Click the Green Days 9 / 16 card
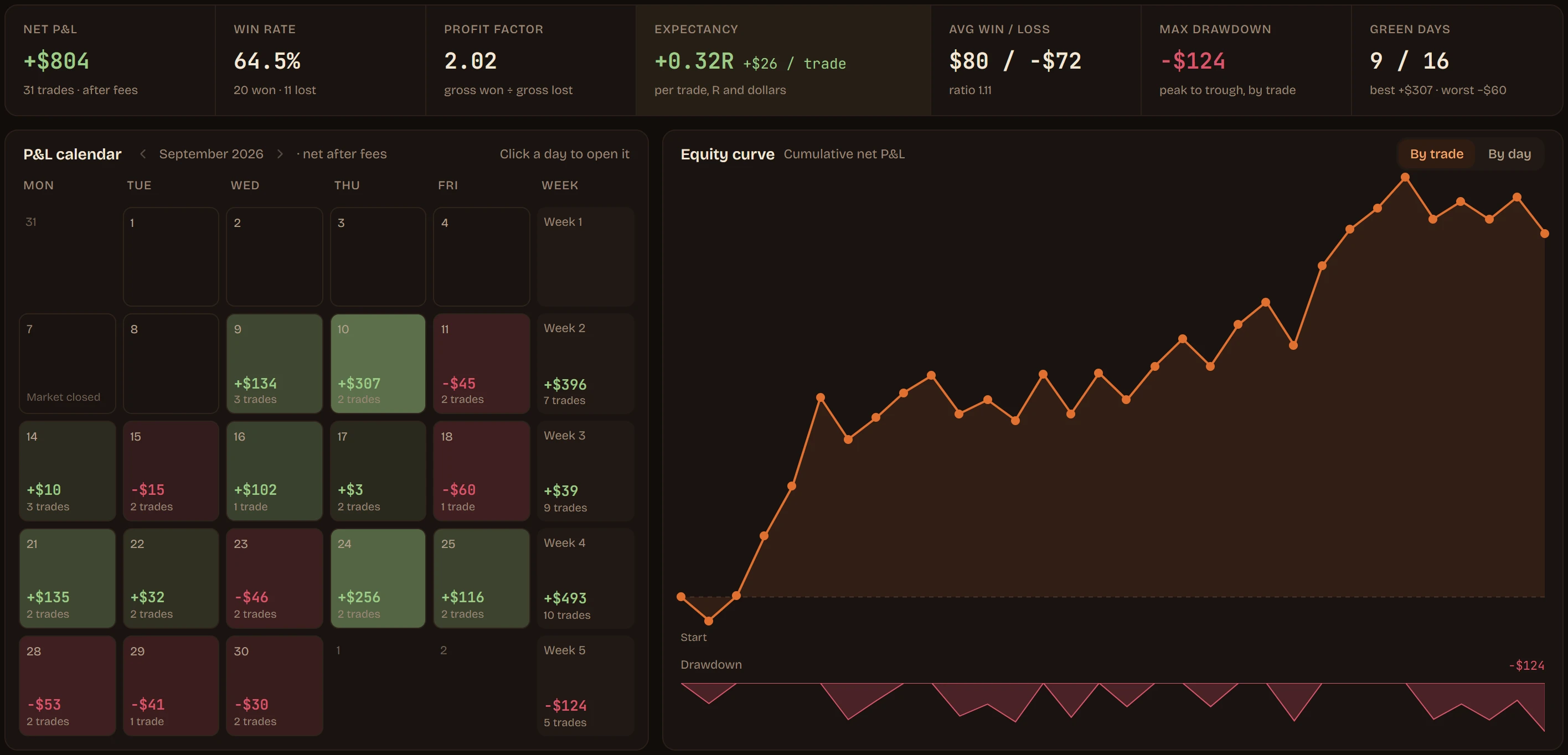1568x755 pixels. coord(1457,60)
